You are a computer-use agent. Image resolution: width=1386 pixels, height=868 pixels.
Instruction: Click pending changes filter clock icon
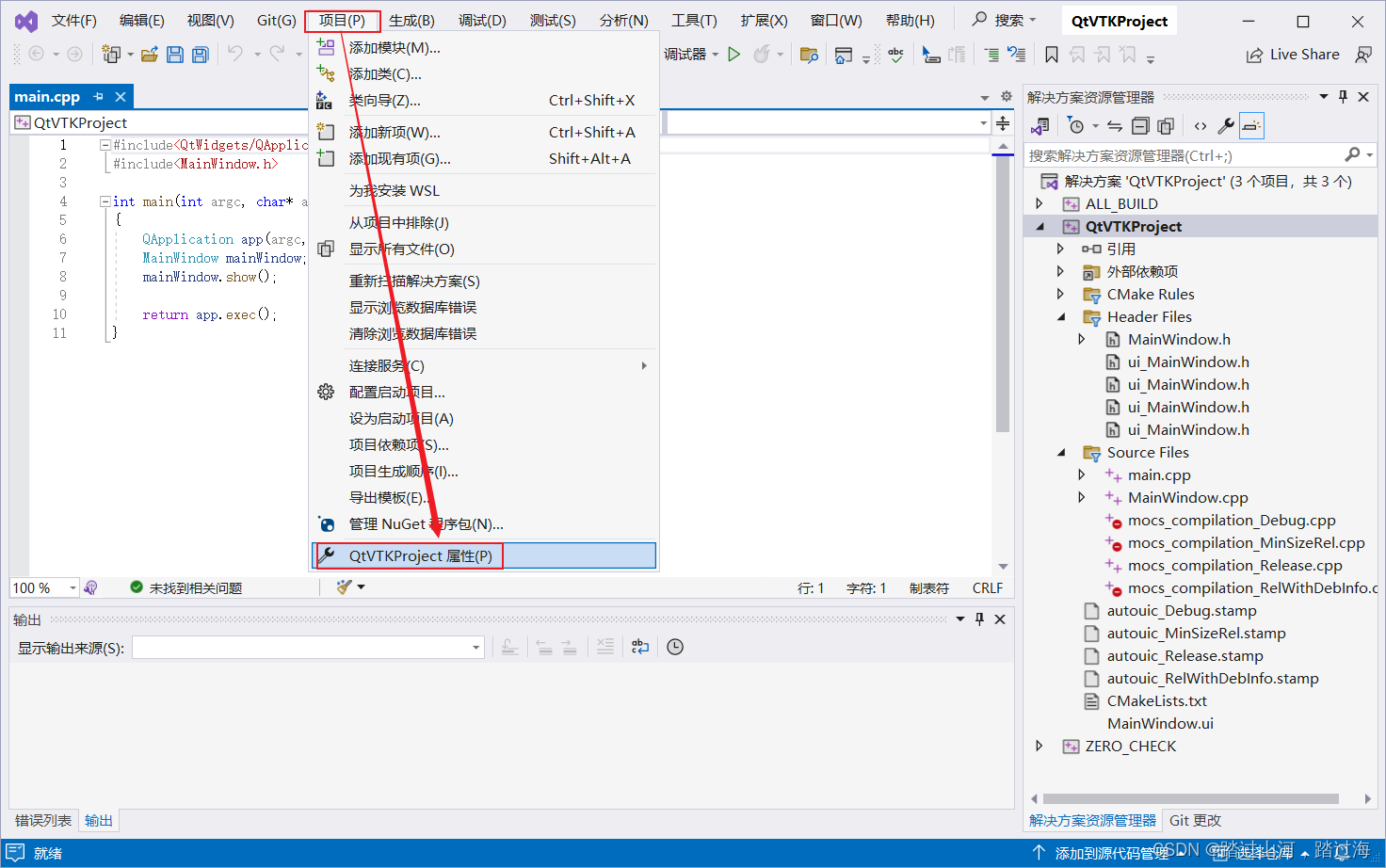click(1076, 126)
